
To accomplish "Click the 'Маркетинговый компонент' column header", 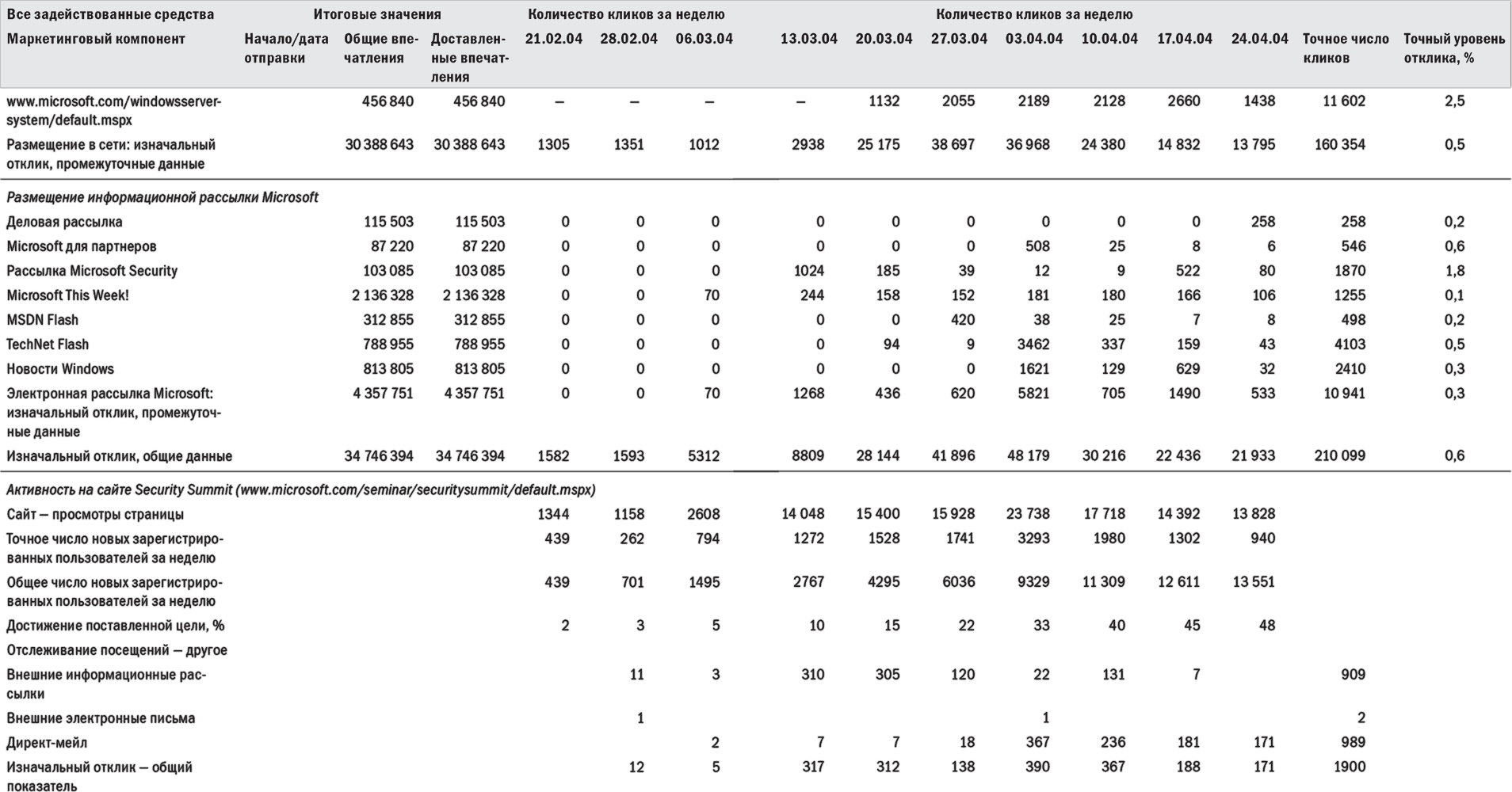I will (x=96, y=39).
